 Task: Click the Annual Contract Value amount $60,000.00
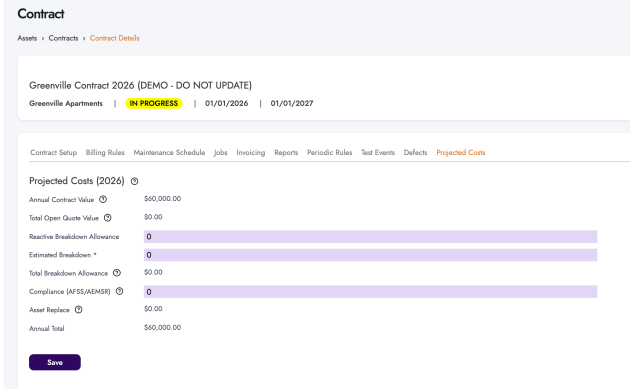point(162,199)
